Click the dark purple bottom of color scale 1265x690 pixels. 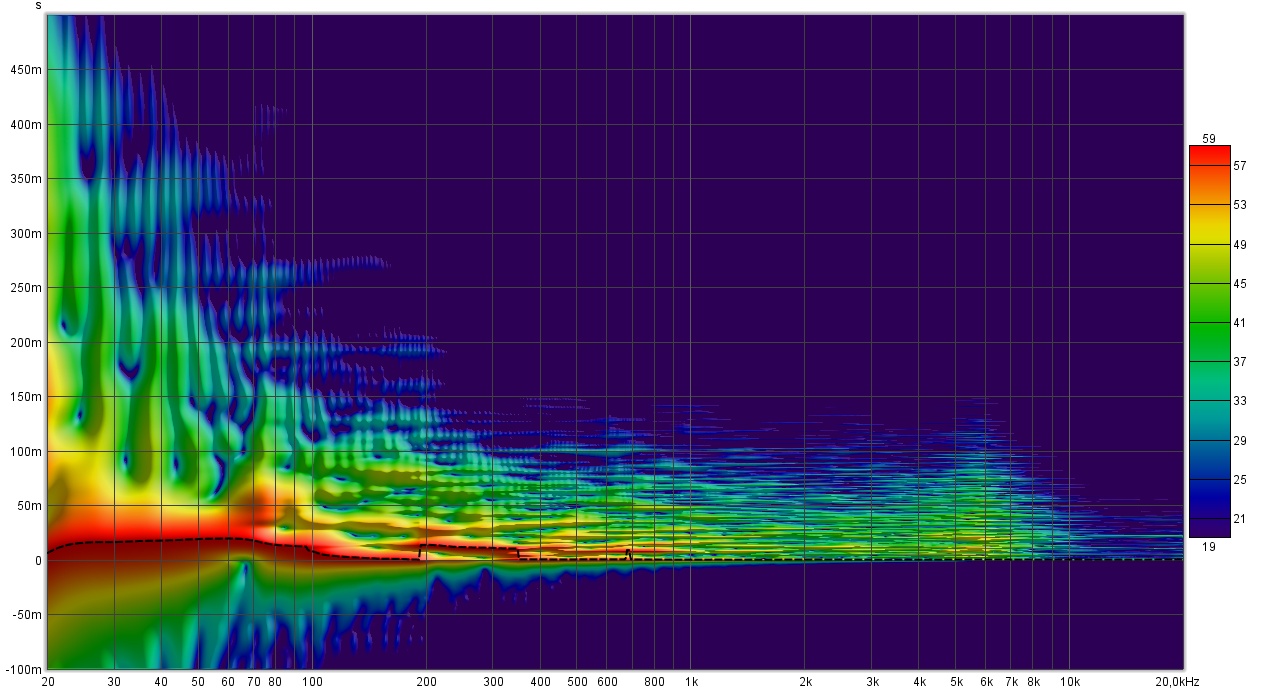[1210, 531]
